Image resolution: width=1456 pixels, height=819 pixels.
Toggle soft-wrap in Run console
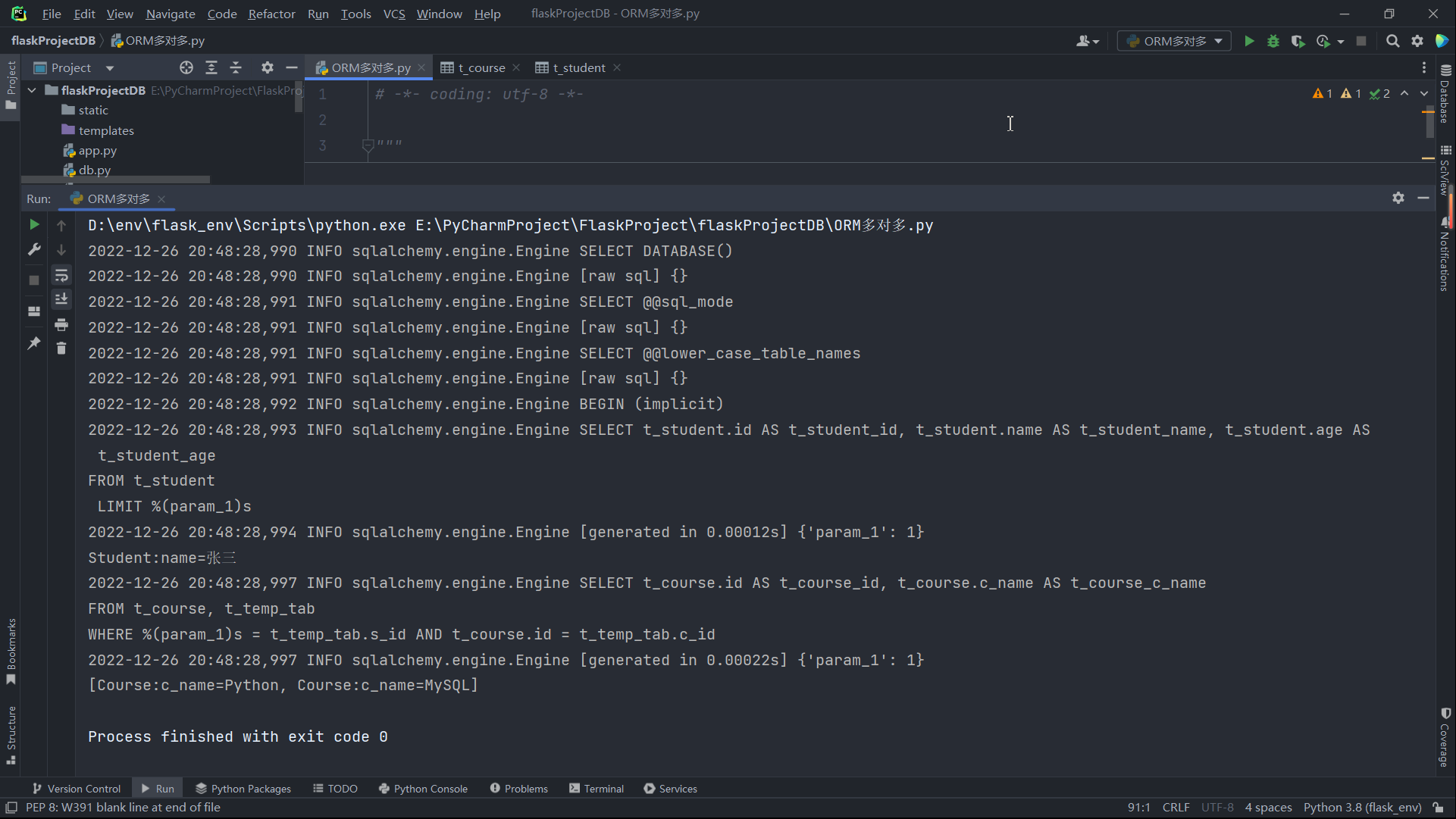pyautogui.click(x=61, y=275)
